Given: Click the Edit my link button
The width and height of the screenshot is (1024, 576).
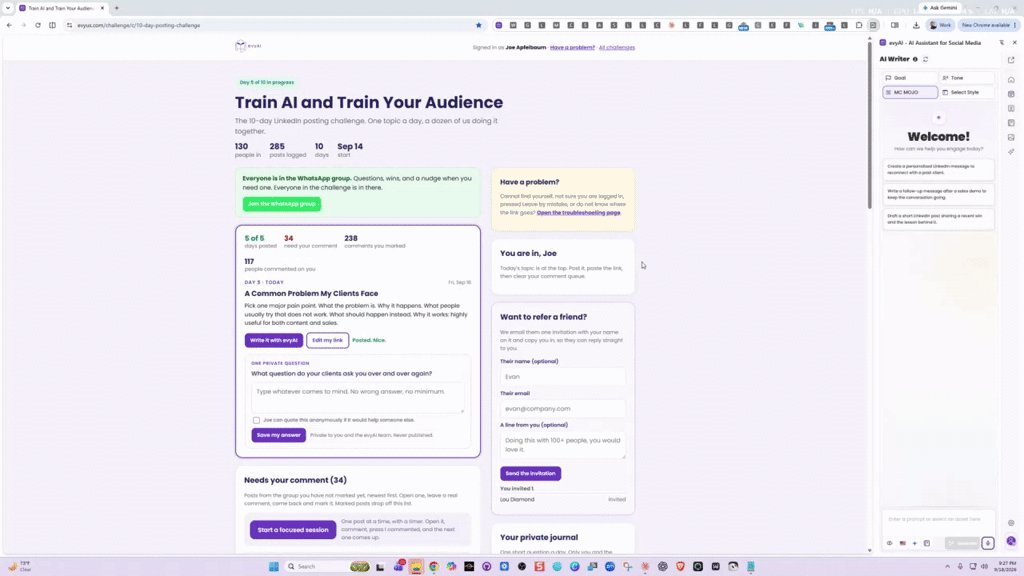Looking at the screenshot, I should (x=327, y=340).
